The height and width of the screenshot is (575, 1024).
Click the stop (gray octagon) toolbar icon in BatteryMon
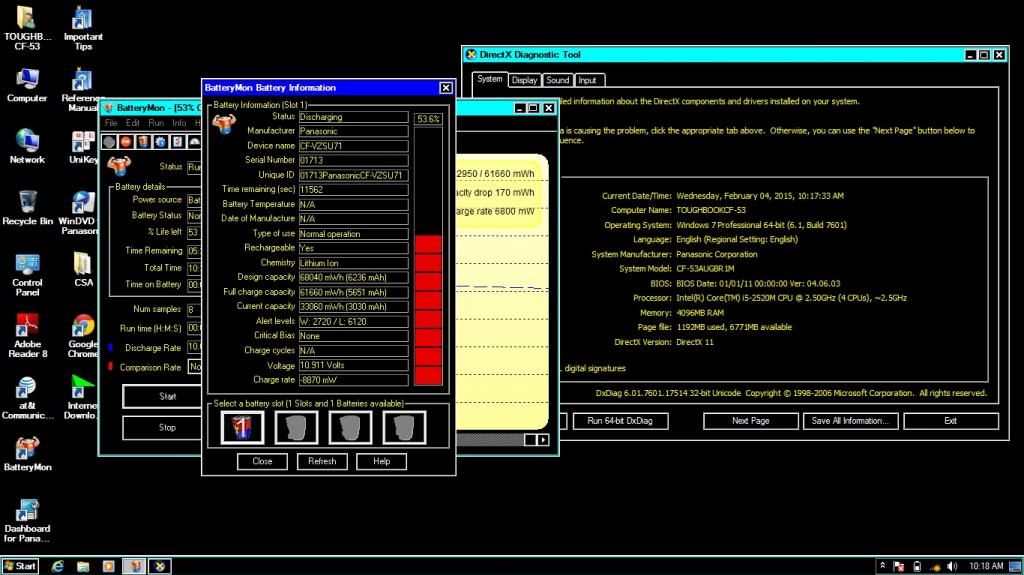109,142
